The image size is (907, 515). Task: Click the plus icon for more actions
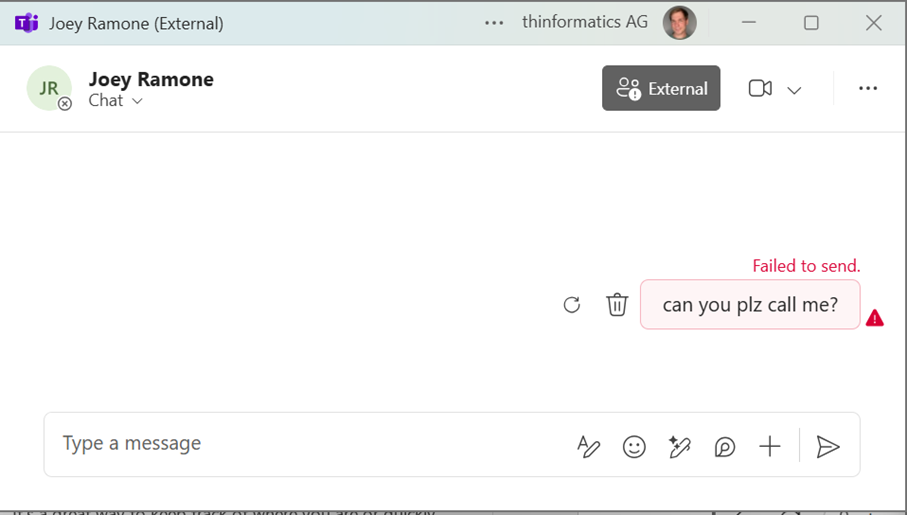[x=770, y=446]
